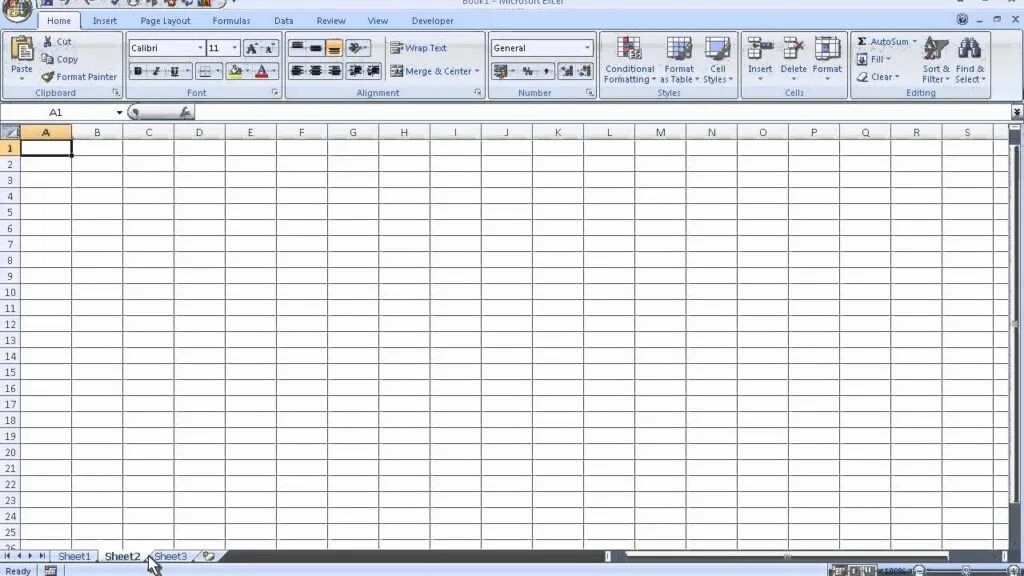Decrease indent in Alignment group

pyautogui.click(x=355, y=71)
